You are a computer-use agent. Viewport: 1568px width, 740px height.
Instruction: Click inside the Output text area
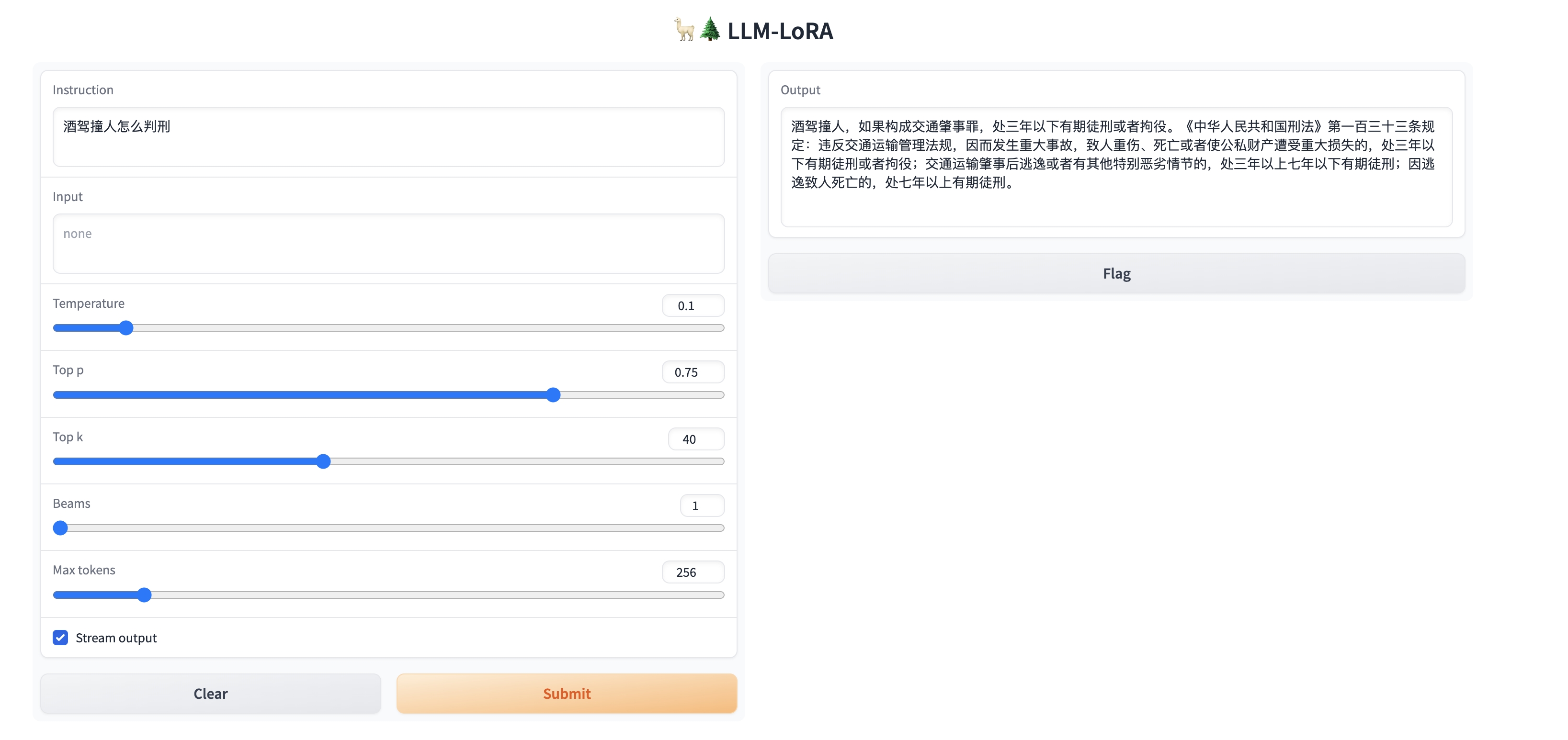coord(1116,167)
